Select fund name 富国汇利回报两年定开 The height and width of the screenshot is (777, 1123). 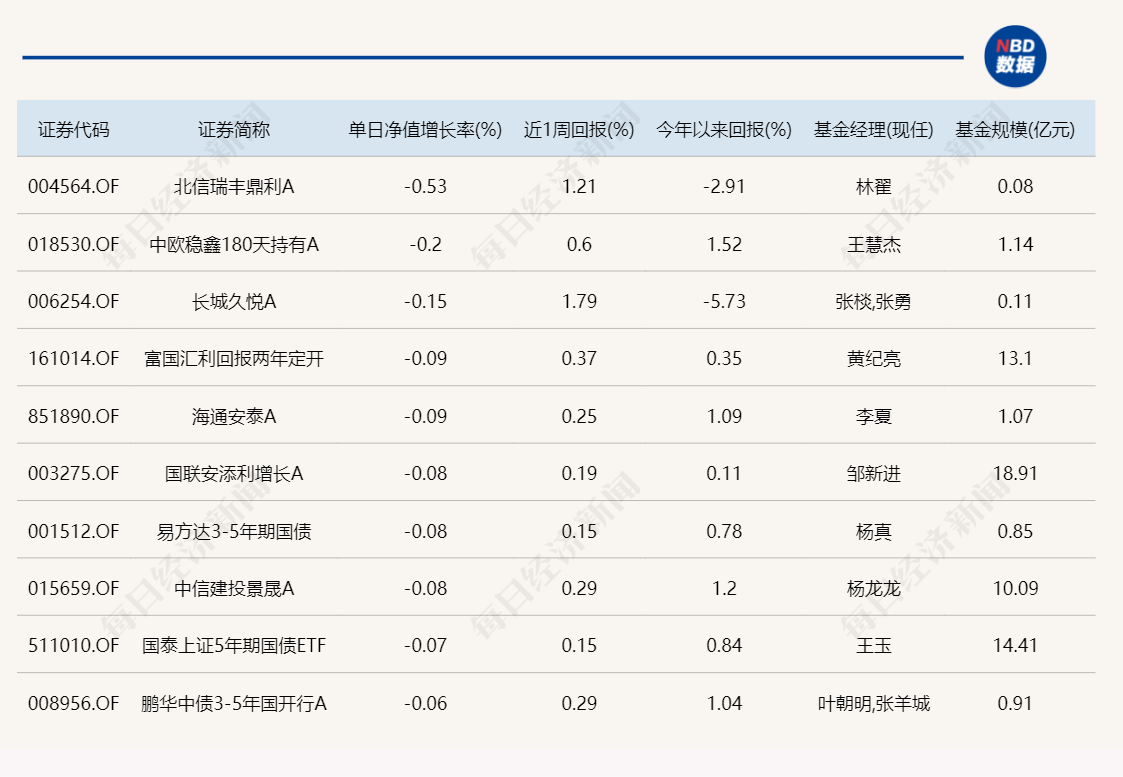pyautogui.click(x=234, y=358)
